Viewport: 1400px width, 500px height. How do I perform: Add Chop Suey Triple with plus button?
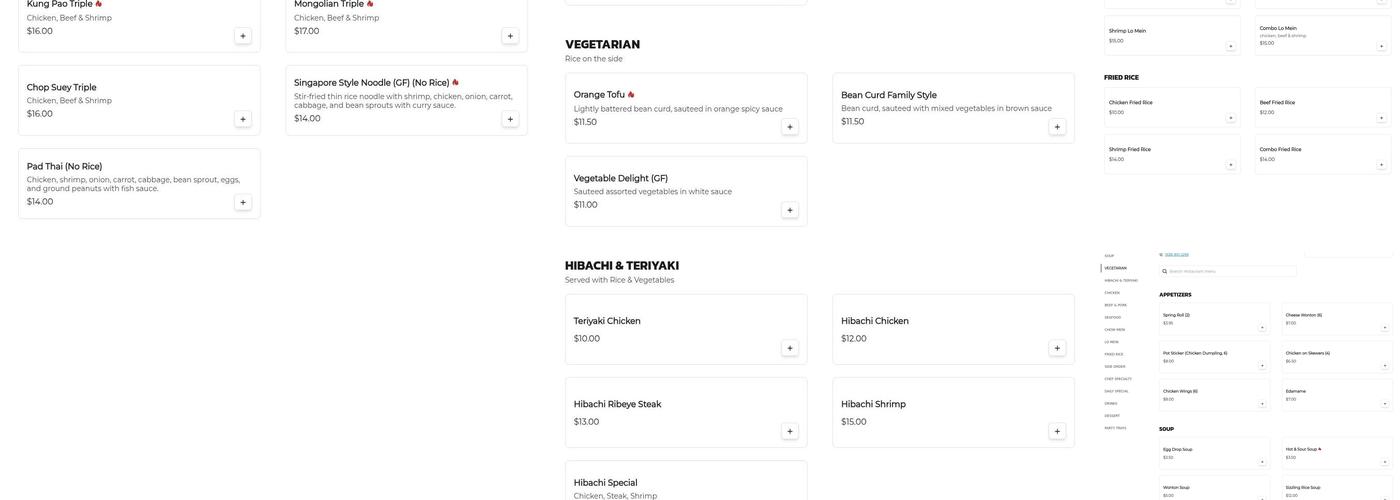[x=243, y=119]
